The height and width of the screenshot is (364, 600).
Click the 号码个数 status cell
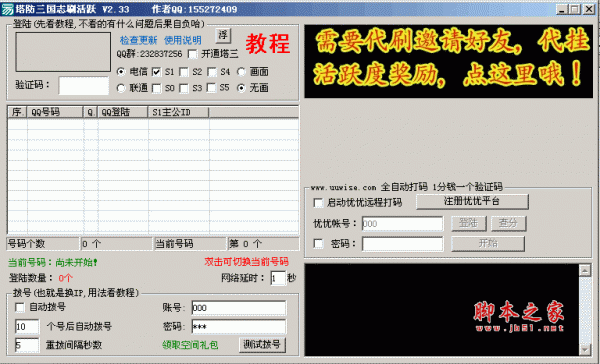pyautogui.click(x=43, y=244)
